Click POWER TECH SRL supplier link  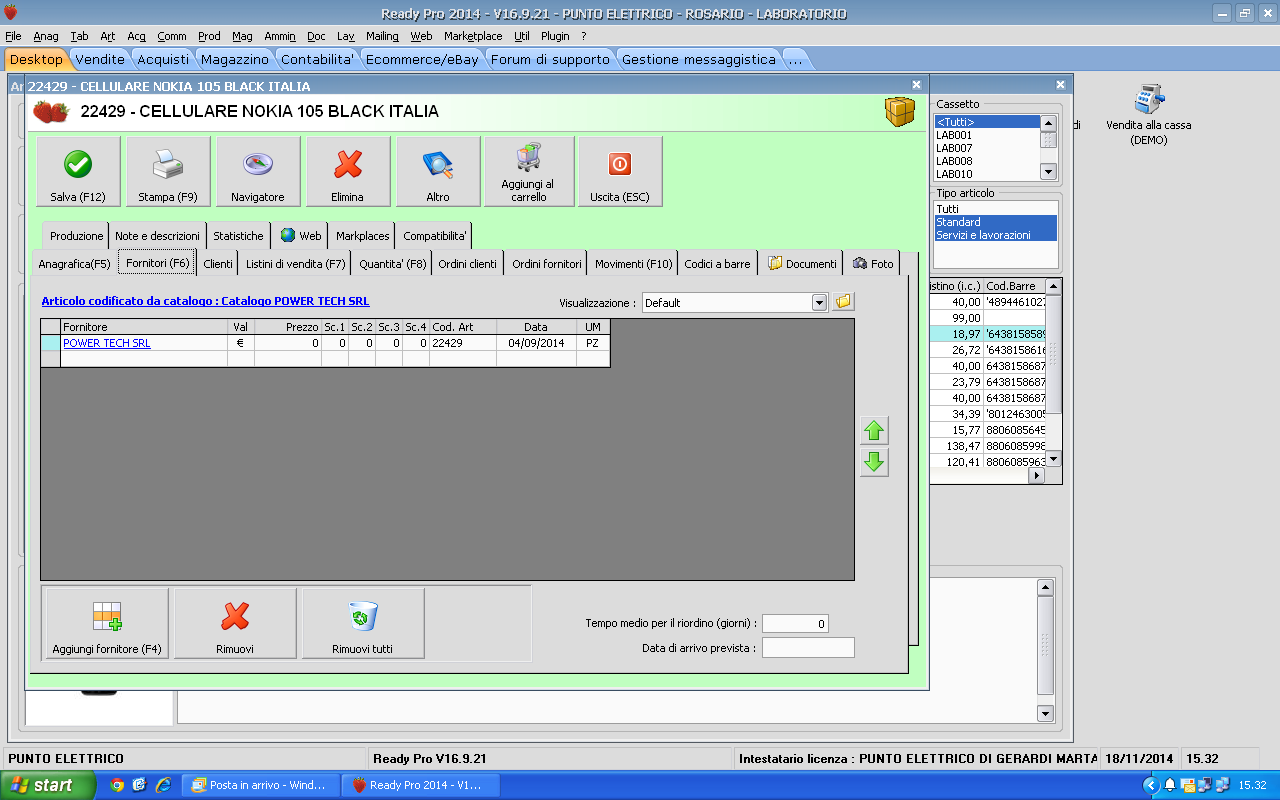click(x=107, y=343)
